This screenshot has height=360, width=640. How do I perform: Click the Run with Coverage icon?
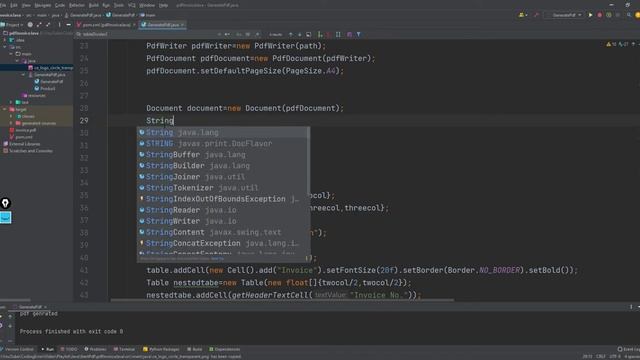[609, 15]
